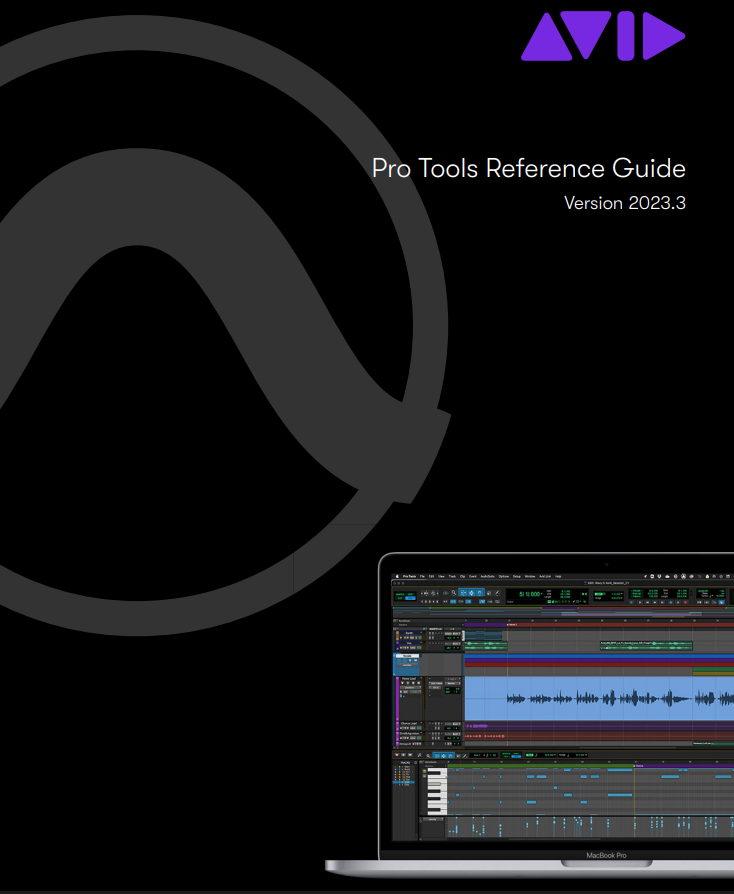Open the AudioSuite menu
Viewport: 734px width, 894px height.
point(488,576)
